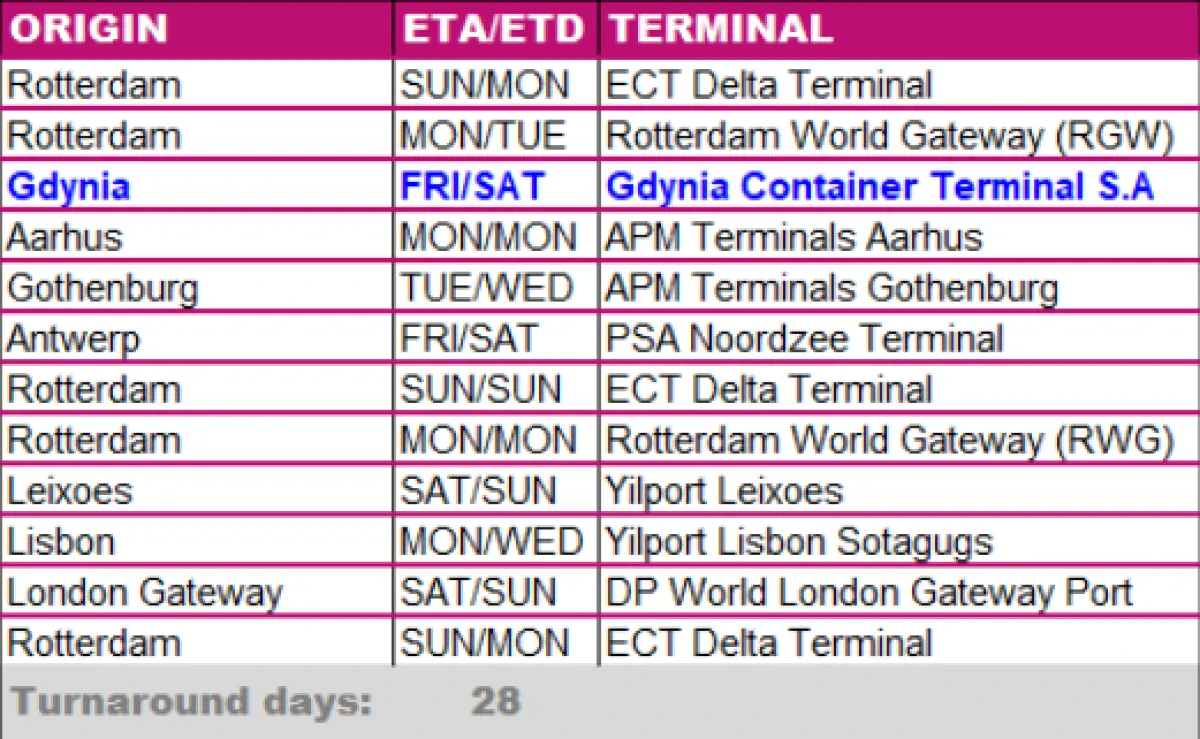Click the ETA/ETD column header
Image resolution: width=1200 pixels, height=739 pixels.
493,29
